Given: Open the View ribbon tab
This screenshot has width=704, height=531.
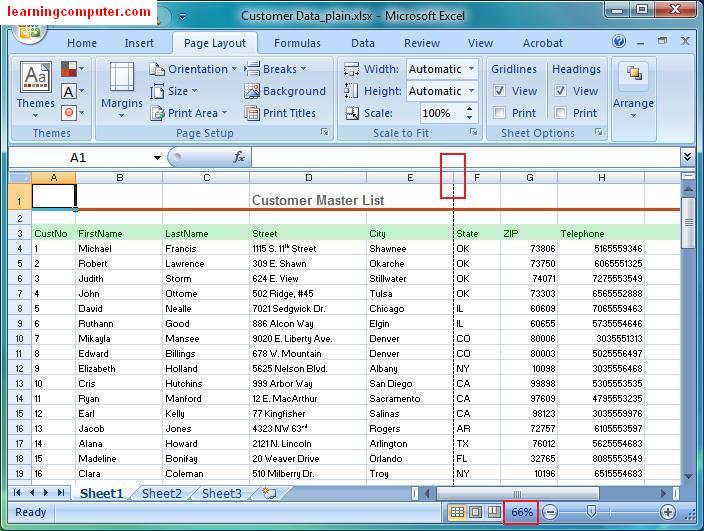Looking at the screenshot, I should (x=480, y=43).
